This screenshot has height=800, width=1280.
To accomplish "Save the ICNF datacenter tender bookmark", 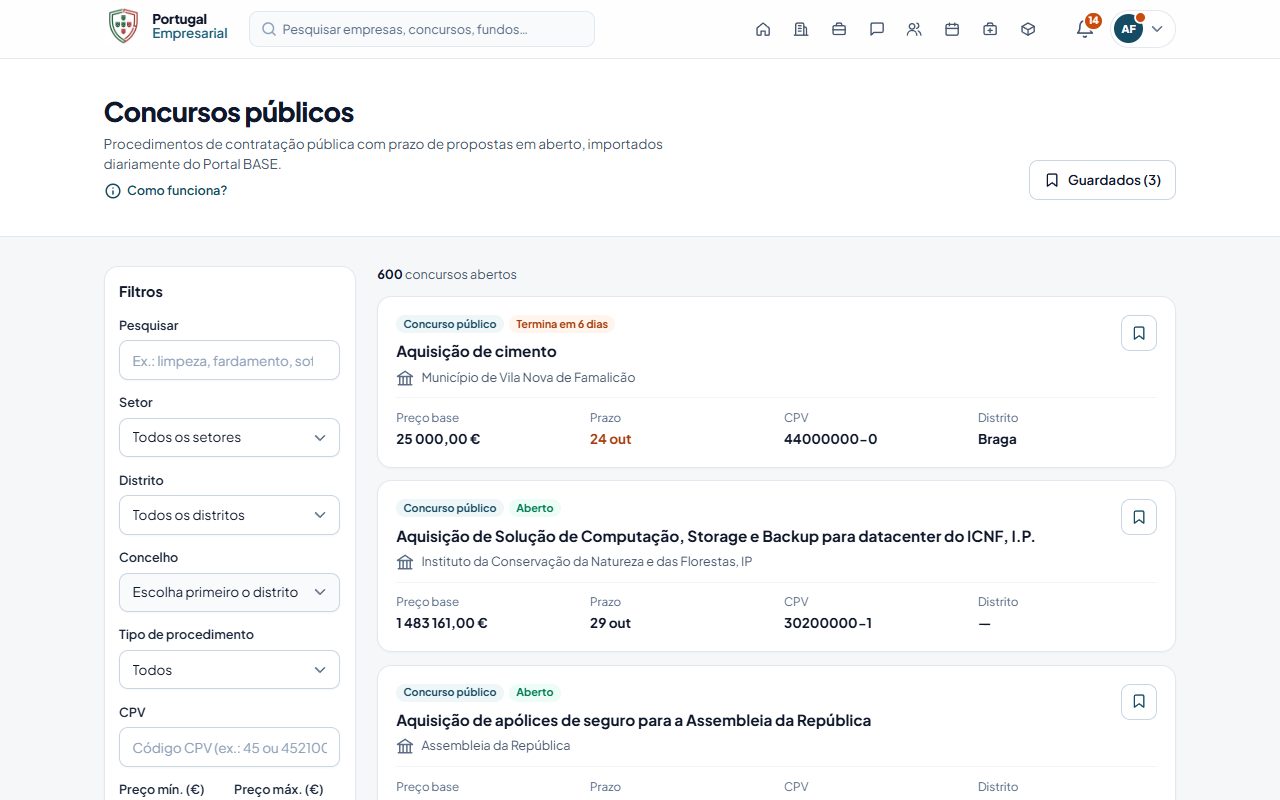I will (1139, 517).
